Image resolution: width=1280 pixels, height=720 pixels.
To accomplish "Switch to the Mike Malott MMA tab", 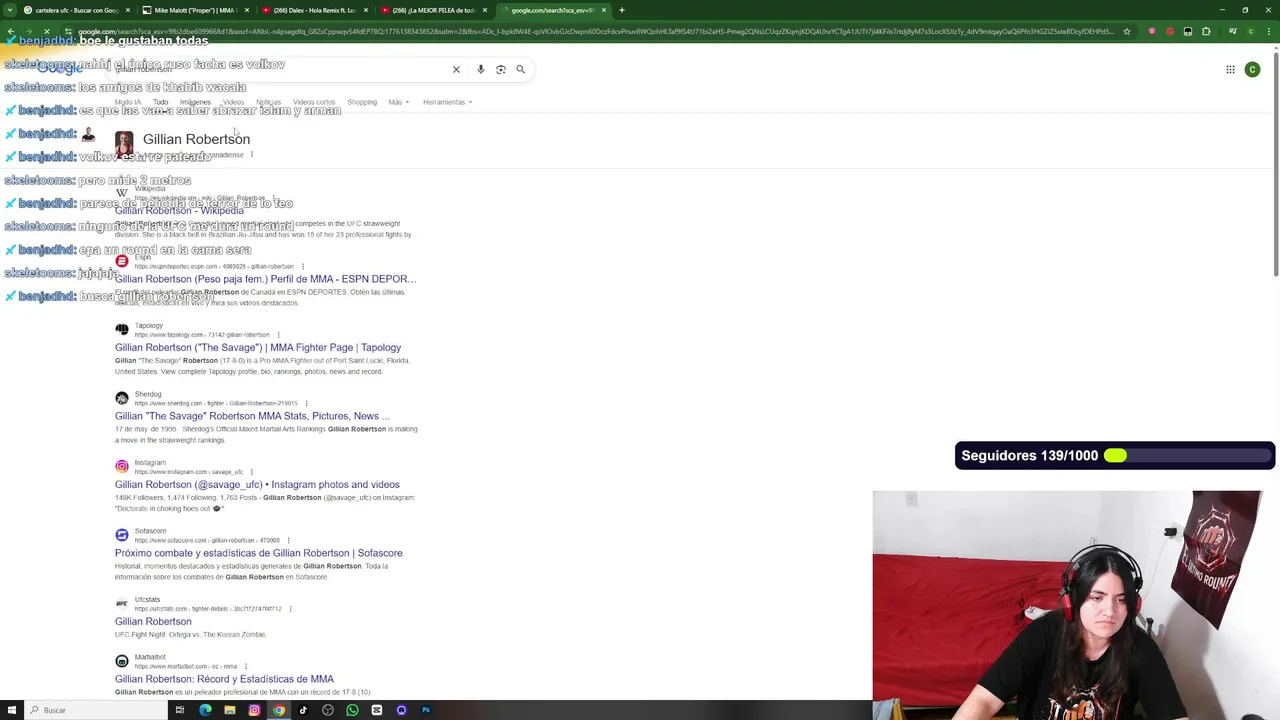I will 194,10.
